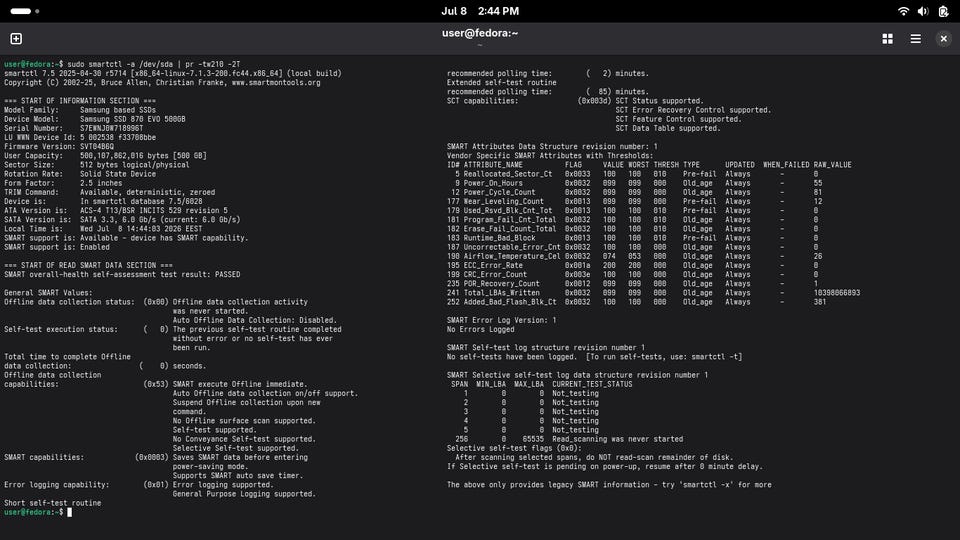This screenshot has height=540, width=960.
Task: Click the www.smartmontools.org URL text
Action: [276, 83]
